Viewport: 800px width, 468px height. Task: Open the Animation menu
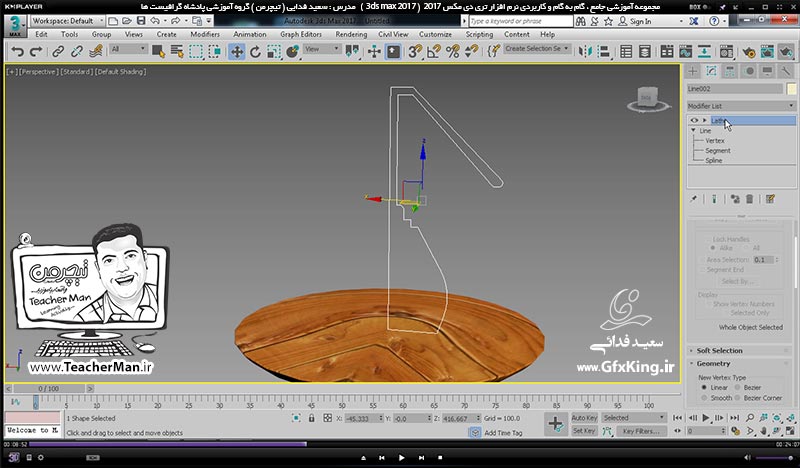pos(249,34)
